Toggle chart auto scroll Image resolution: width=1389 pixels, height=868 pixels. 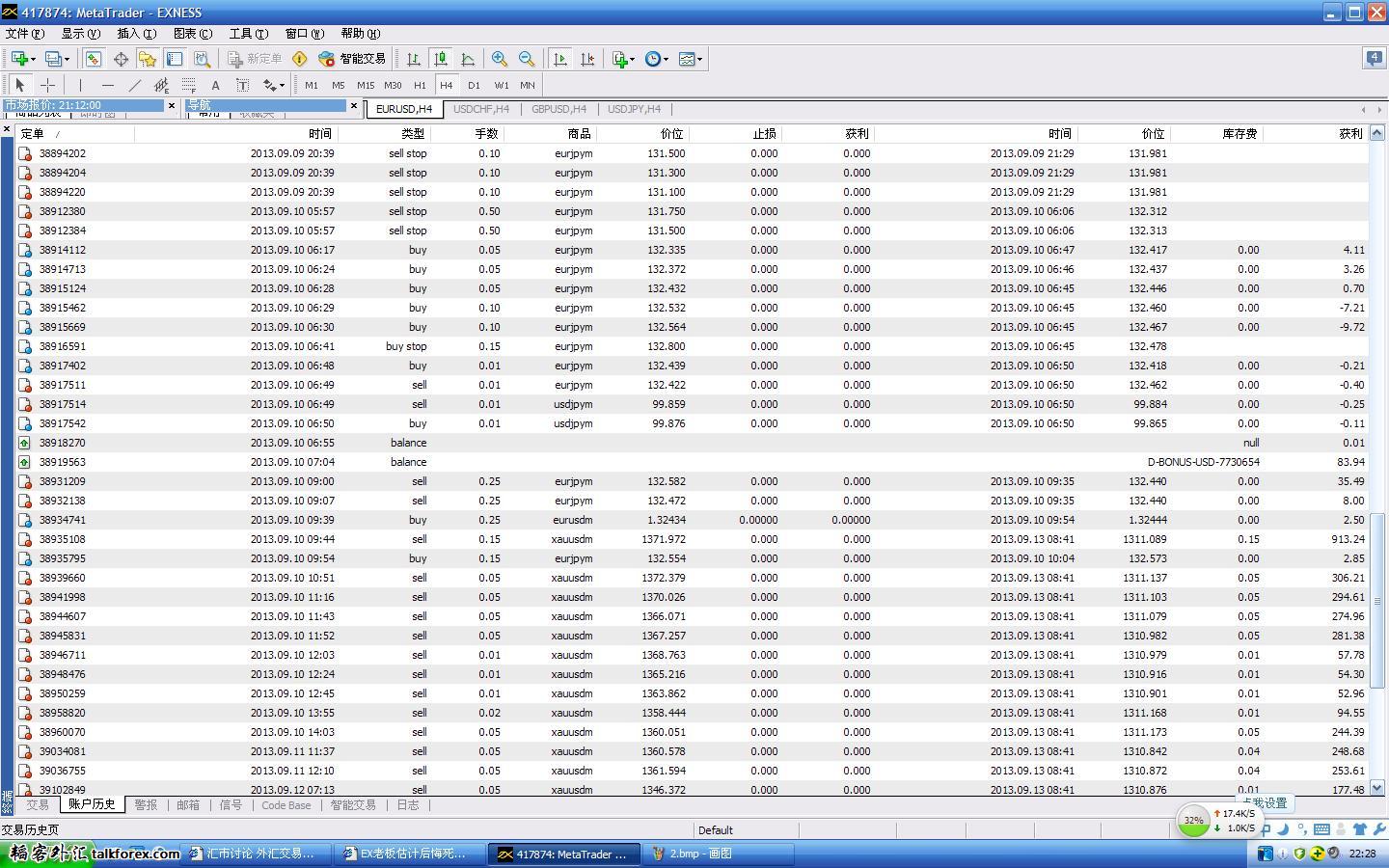click(x=560, y=59)
